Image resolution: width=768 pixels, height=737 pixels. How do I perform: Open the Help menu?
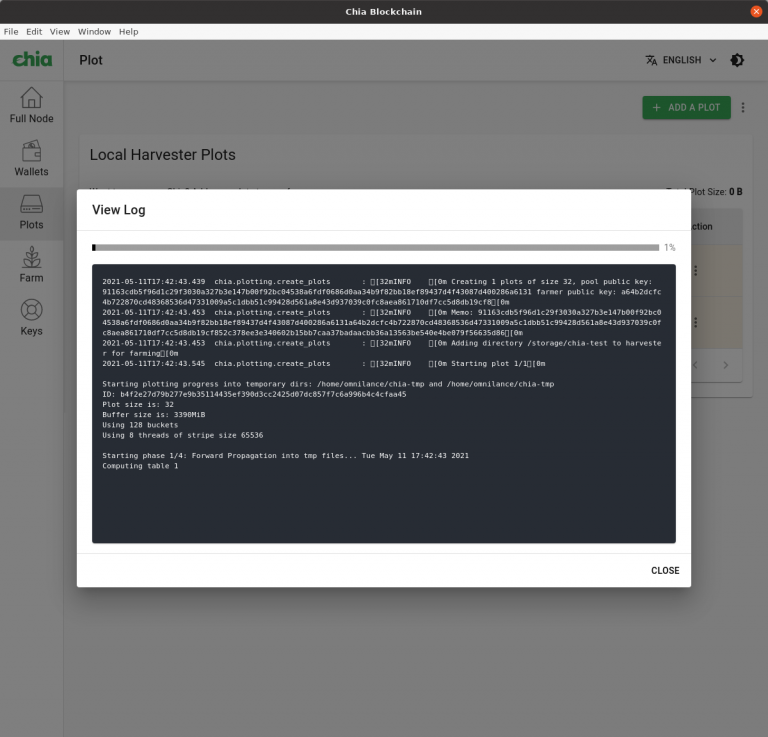click(128, 32)
